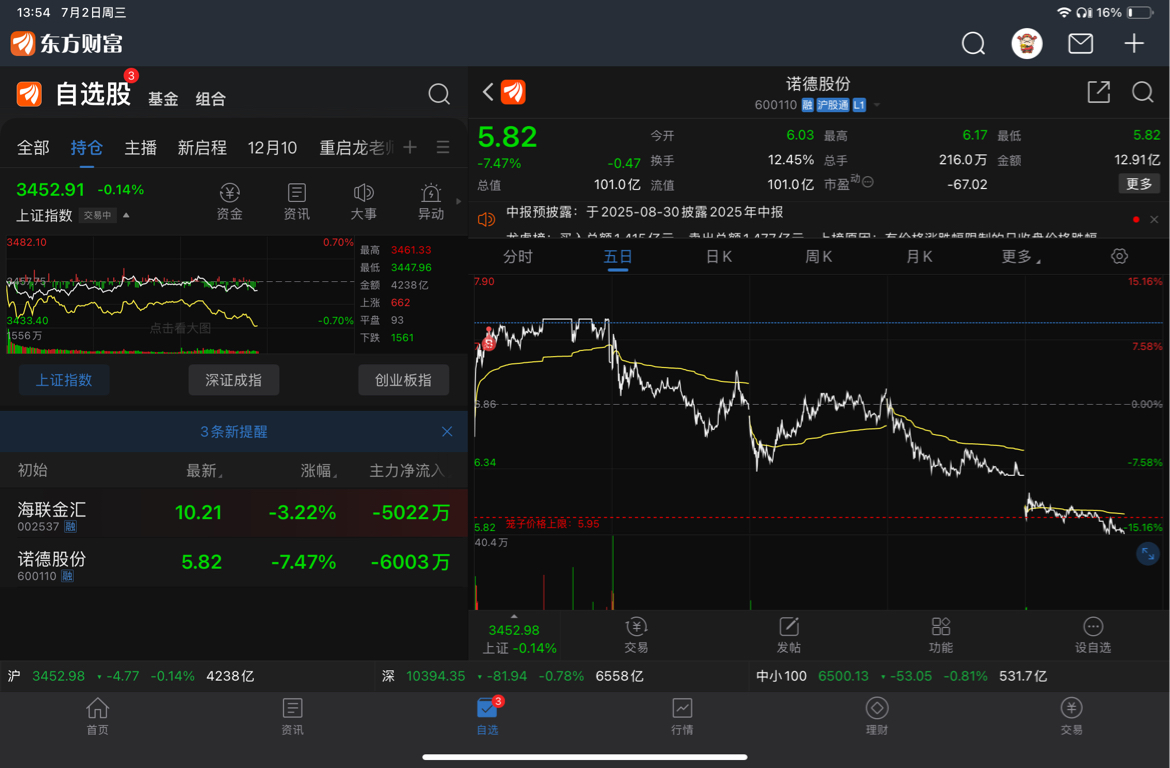1170x768 pixels.
Task: Search stocks from the detail panel
Action: (1142, 92)
